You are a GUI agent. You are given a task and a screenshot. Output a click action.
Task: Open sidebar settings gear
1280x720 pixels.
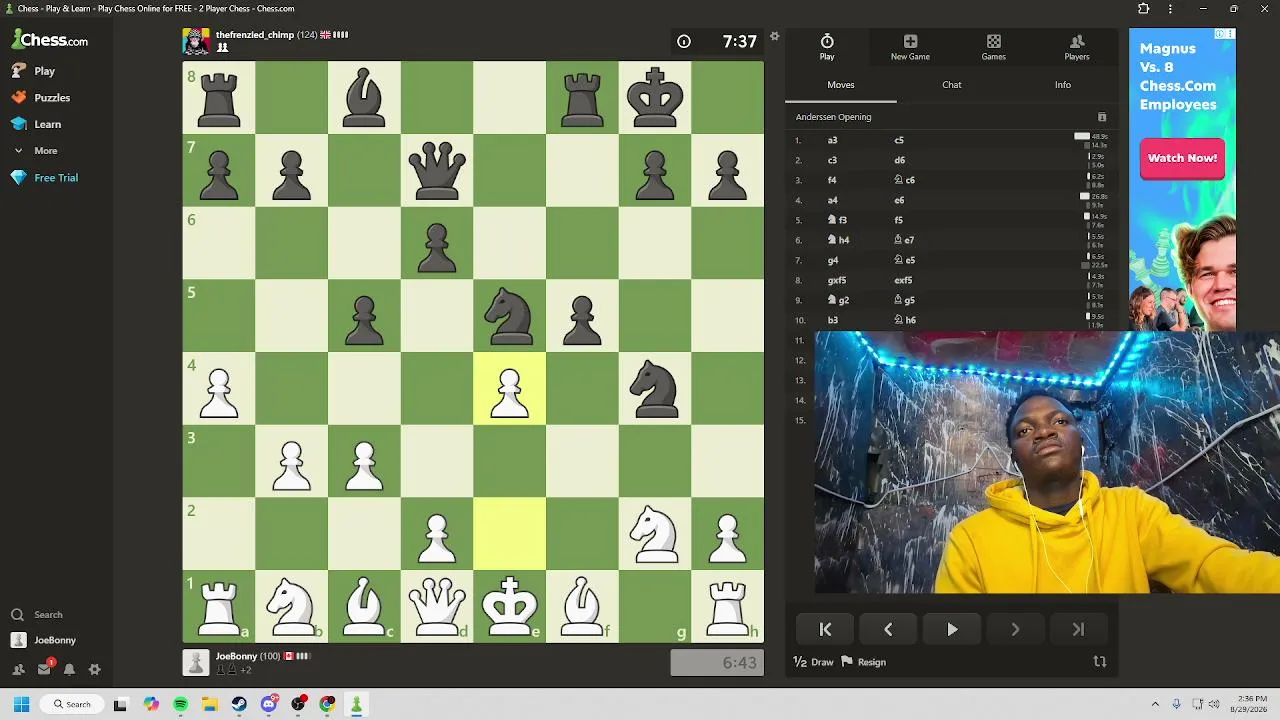[x=95, y=669]
